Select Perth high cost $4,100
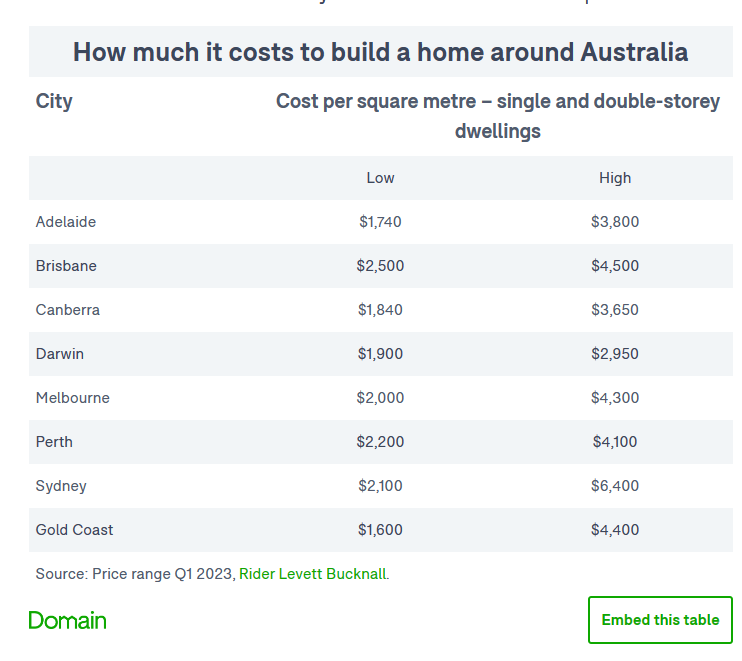Screen dimensions: 742x661 coord(615,442)
